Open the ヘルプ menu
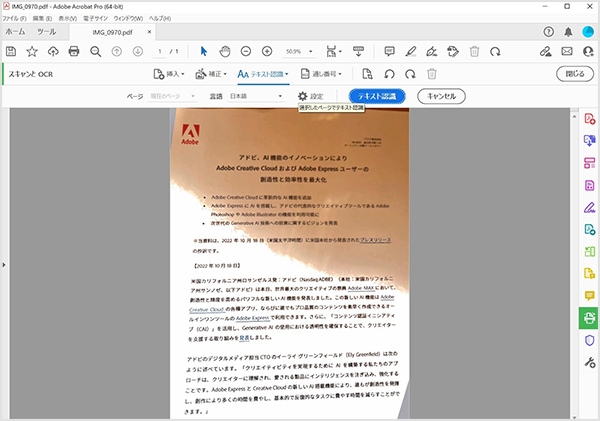The image size is (600, 421). (160, 18)
